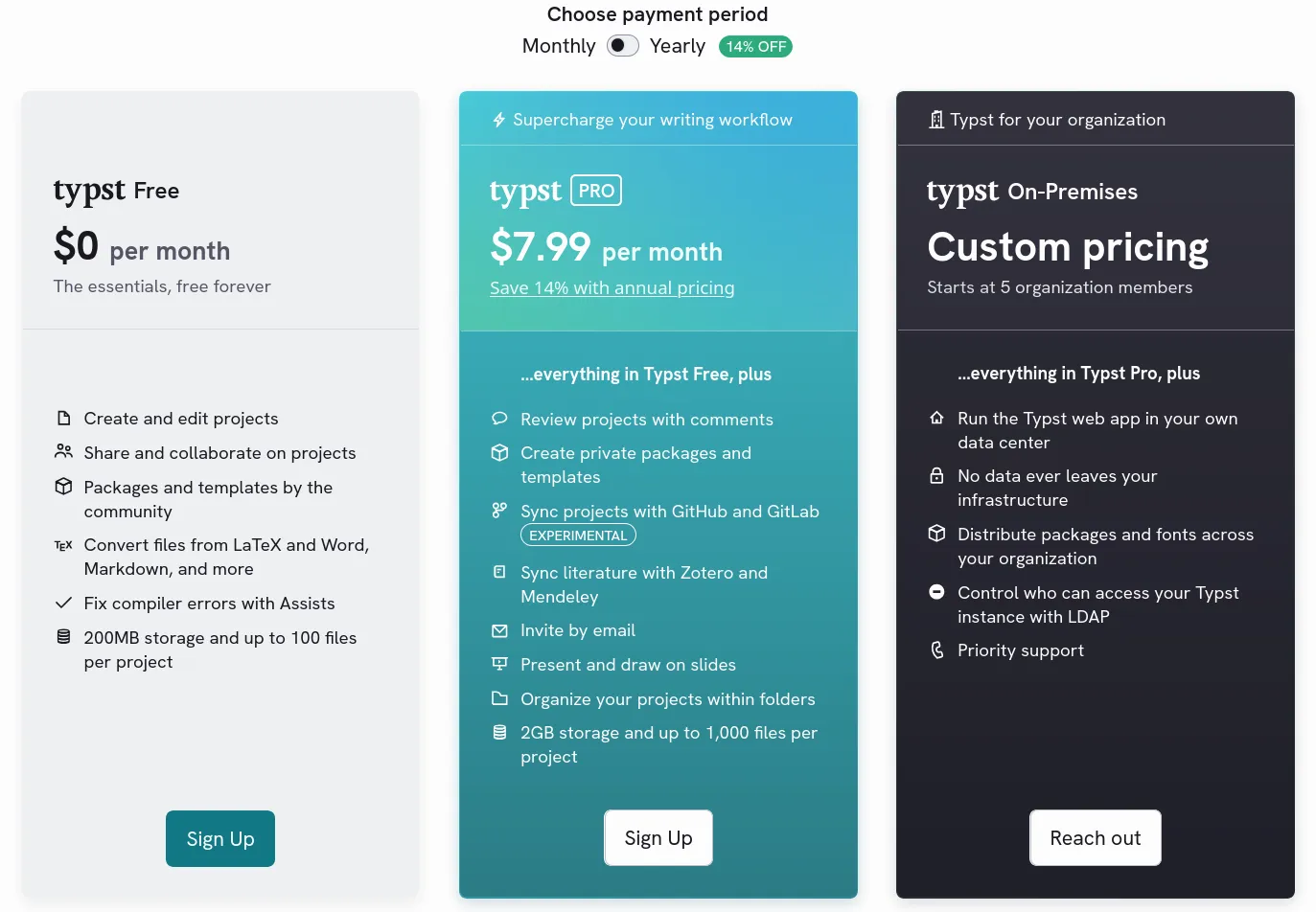Click the EXPERIMENTAL badge
This screenshot has height=912, width=1316.
tap(578, 536)
